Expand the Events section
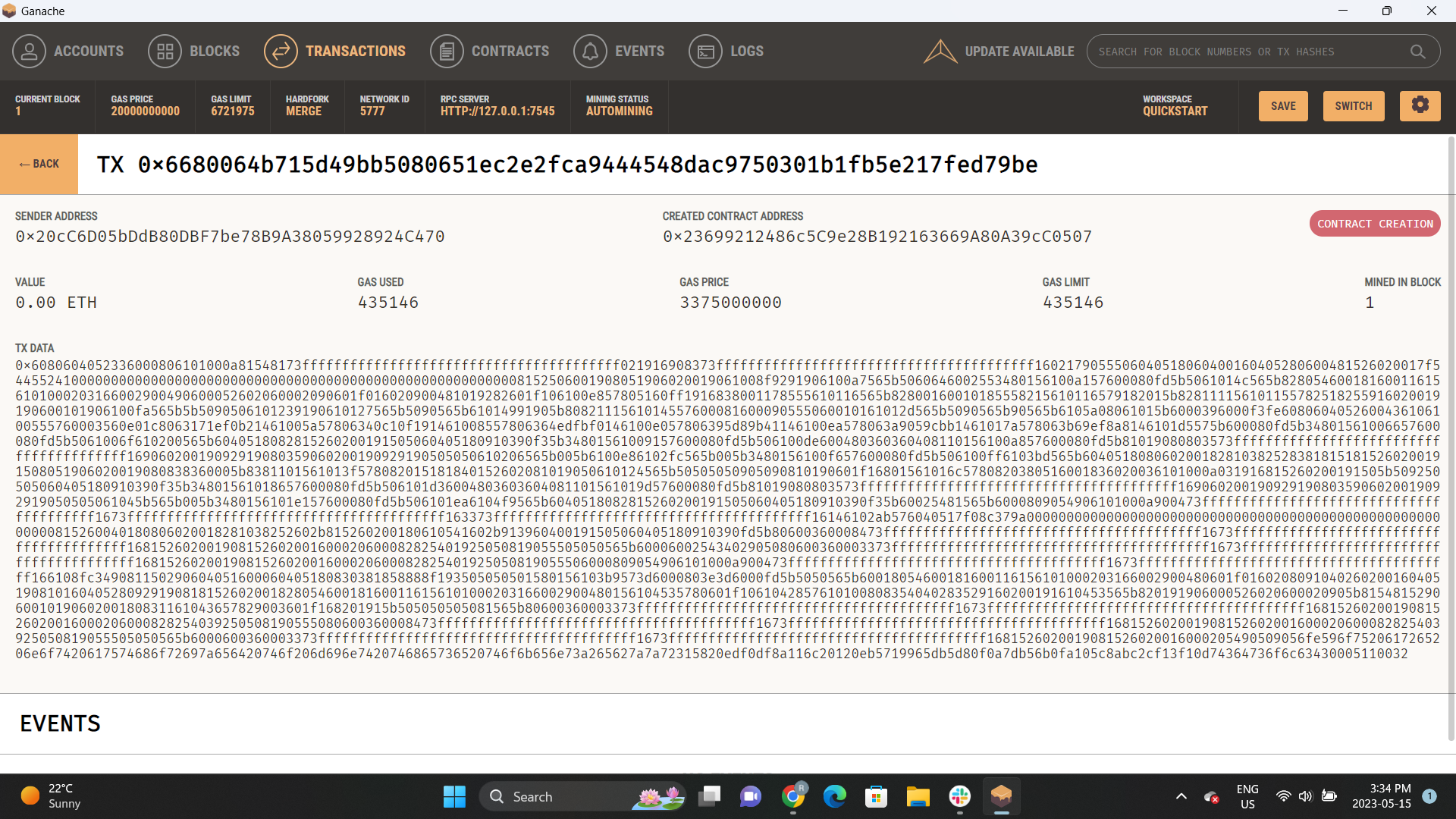Image resolution: width=1456 pixels, height=819 pixels. click(x=60, y=723)
